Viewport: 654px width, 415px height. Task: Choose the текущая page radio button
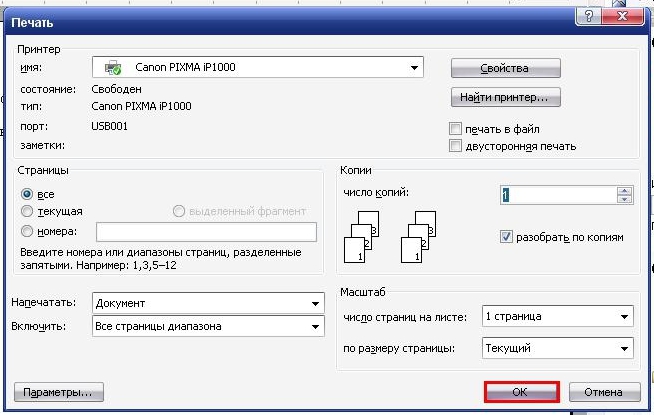pos(27,211)
